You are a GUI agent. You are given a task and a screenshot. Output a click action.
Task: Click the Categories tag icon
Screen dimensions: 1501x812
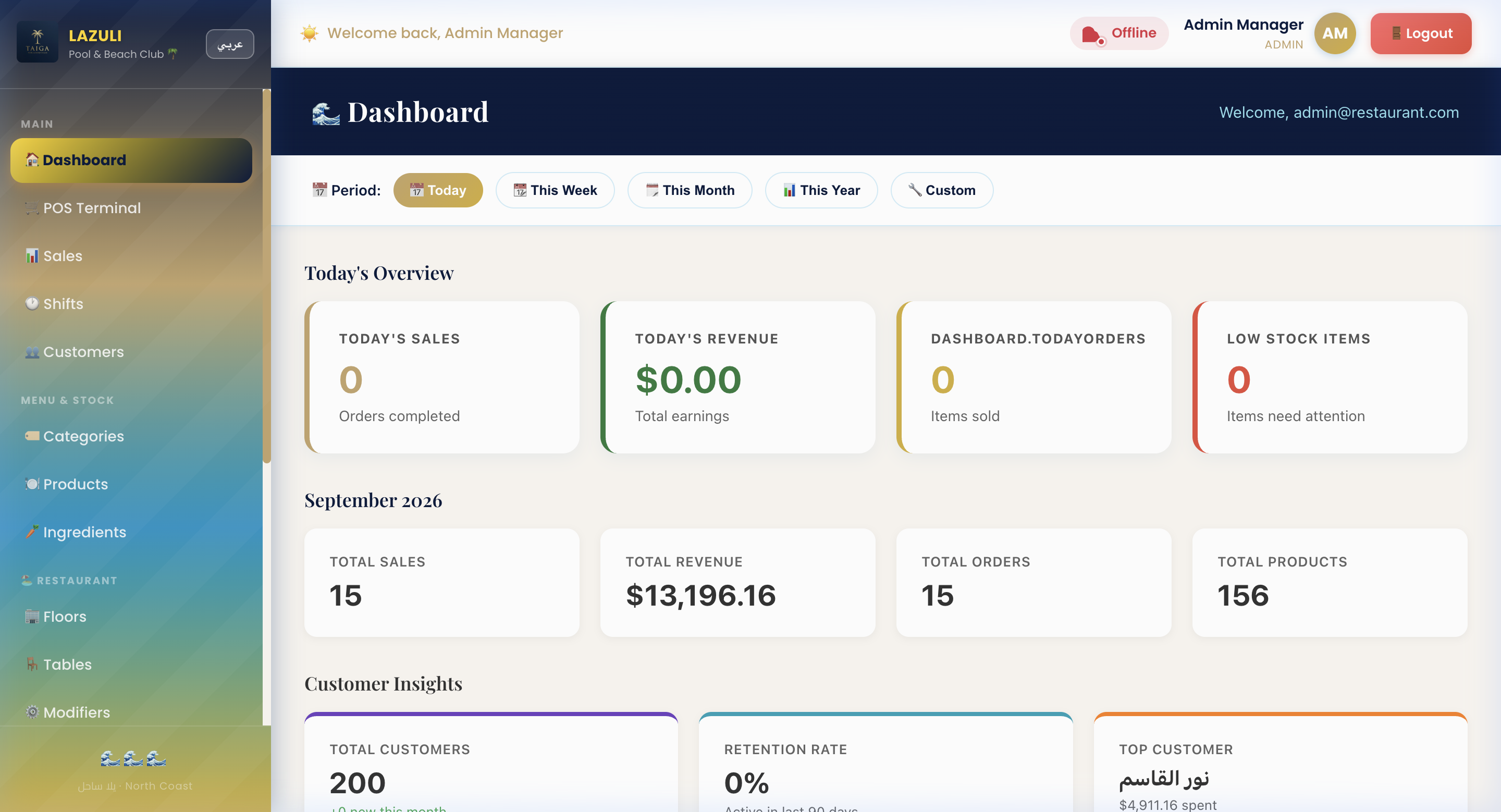pos(32,436)
